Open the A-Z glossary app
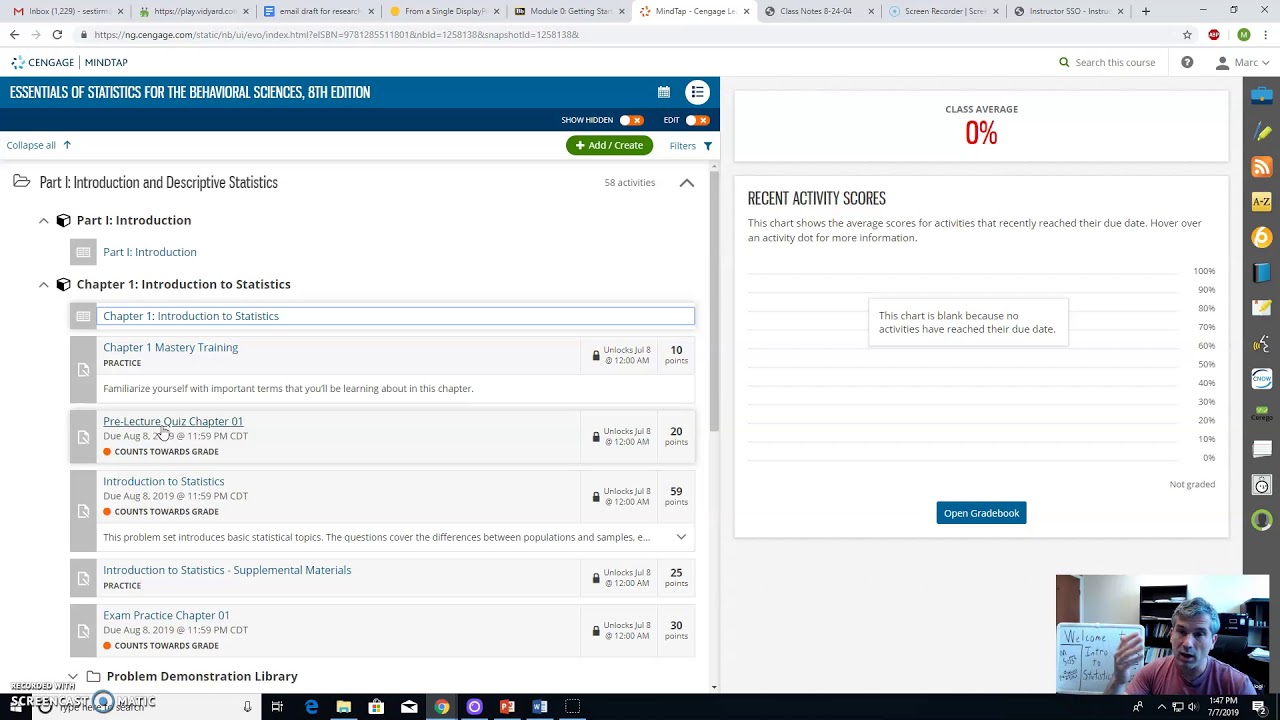1280x720 pixels. point(1262,202)
